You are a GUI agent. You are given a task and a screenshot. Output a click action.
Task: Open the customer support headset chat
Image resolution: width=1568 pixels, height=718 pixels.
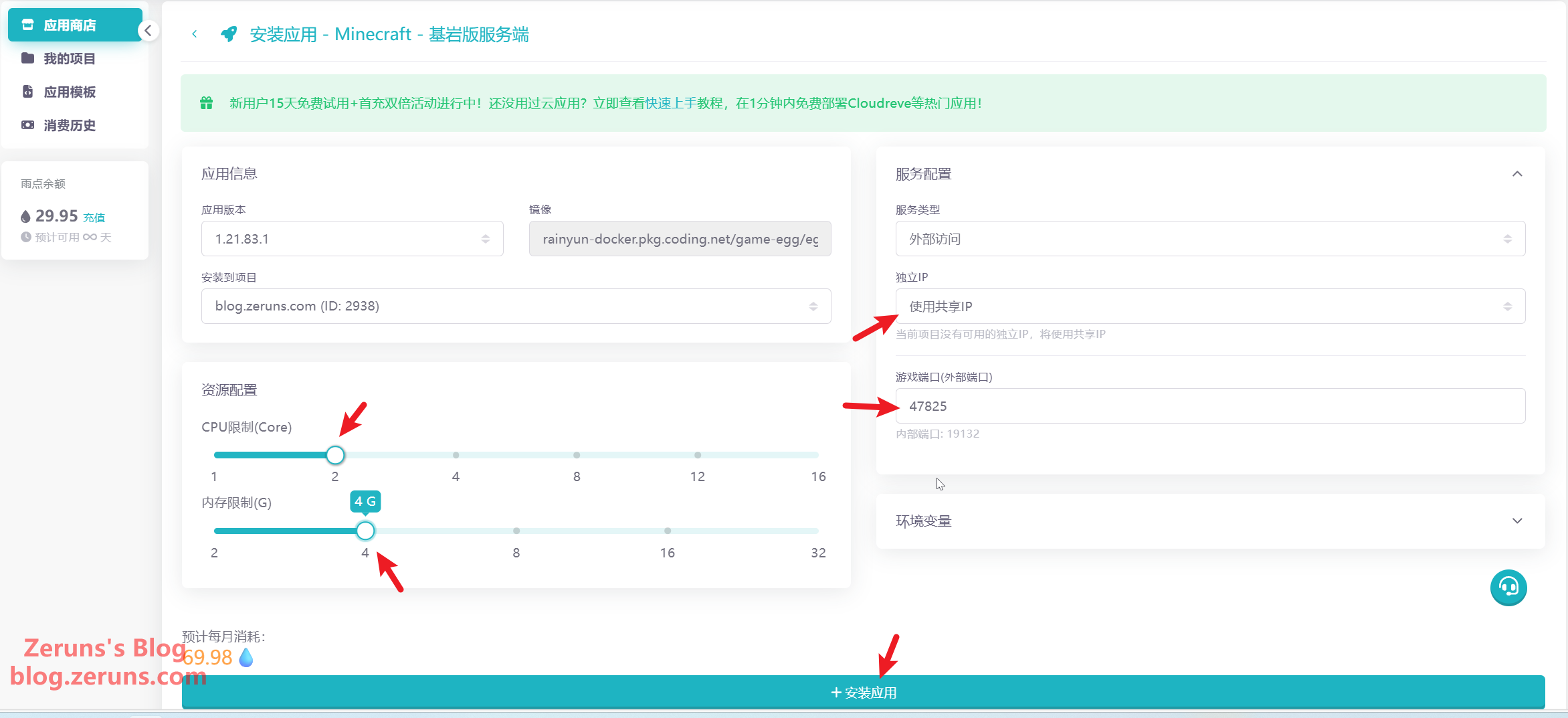point(1508,588)
